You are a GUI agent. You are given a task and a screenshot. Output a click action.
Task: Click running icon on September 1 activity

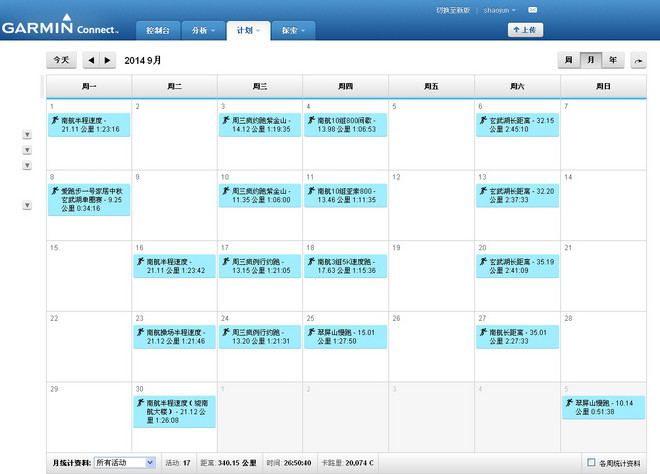tap(55, 119)
